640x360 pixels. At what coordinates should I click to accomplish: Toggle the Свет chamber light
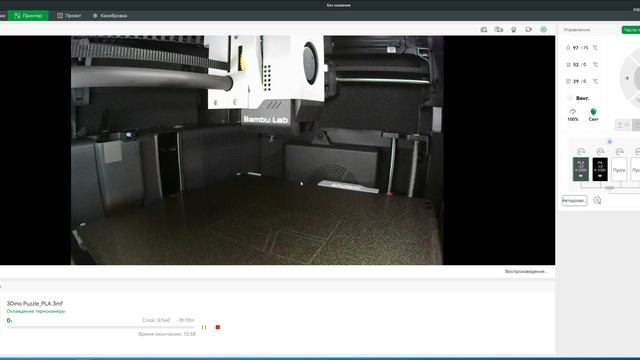(x=593, y=115)
